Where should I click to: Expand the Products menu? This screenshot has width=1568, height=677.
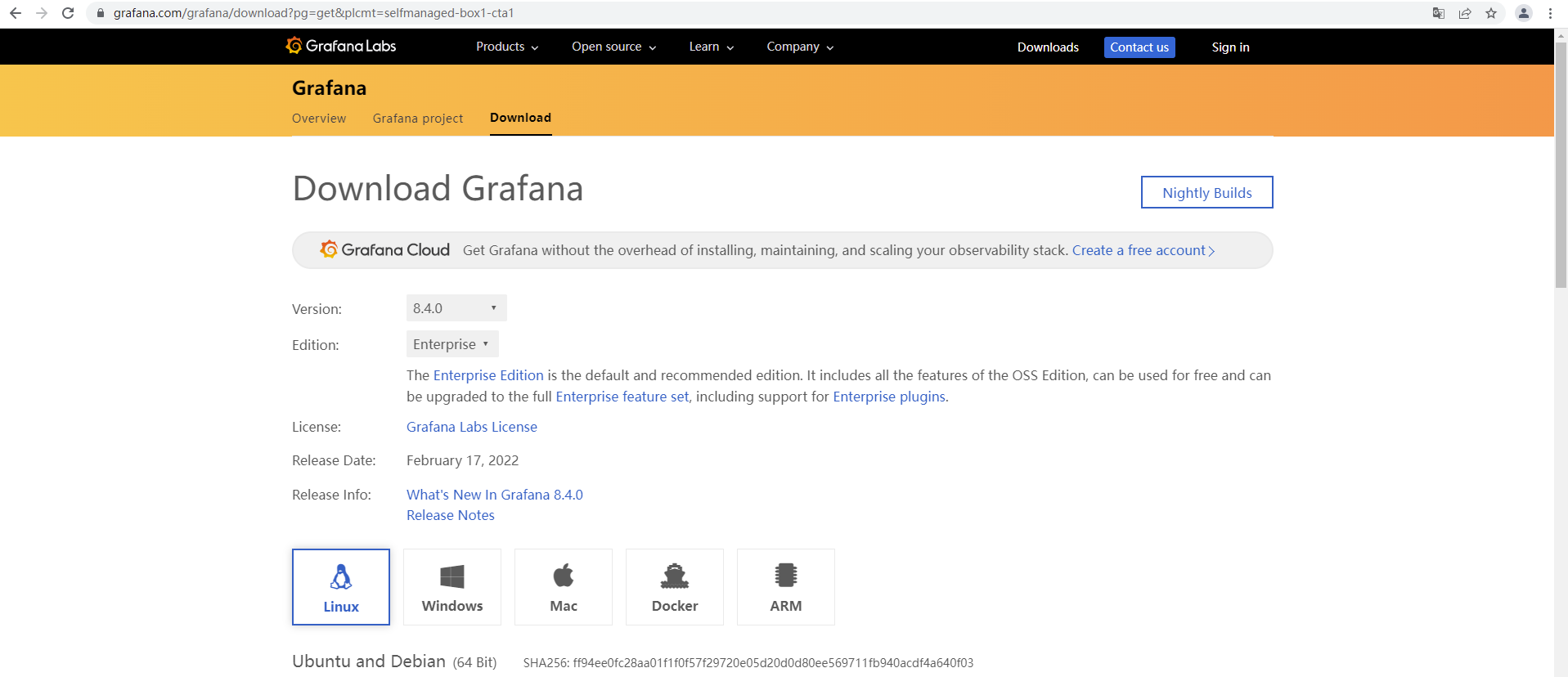coord(507,47)
